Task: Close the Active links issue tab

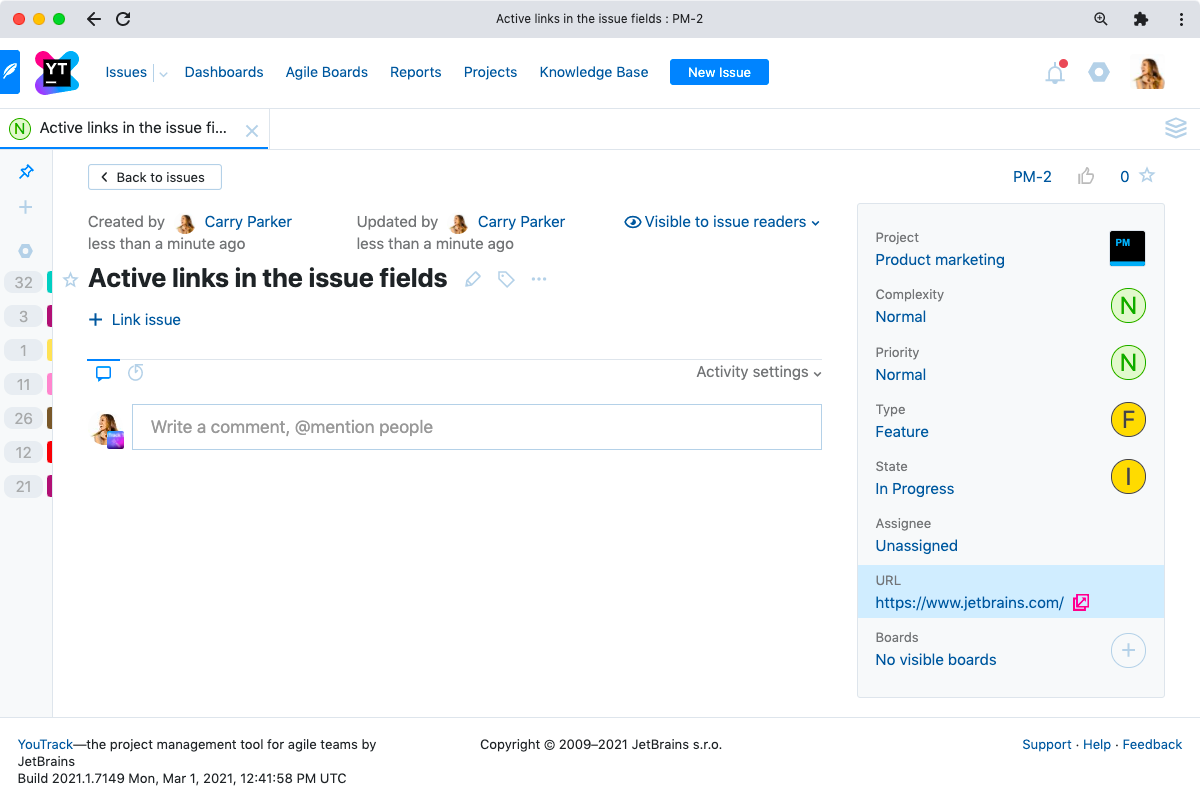Action: tap(252, 130)
